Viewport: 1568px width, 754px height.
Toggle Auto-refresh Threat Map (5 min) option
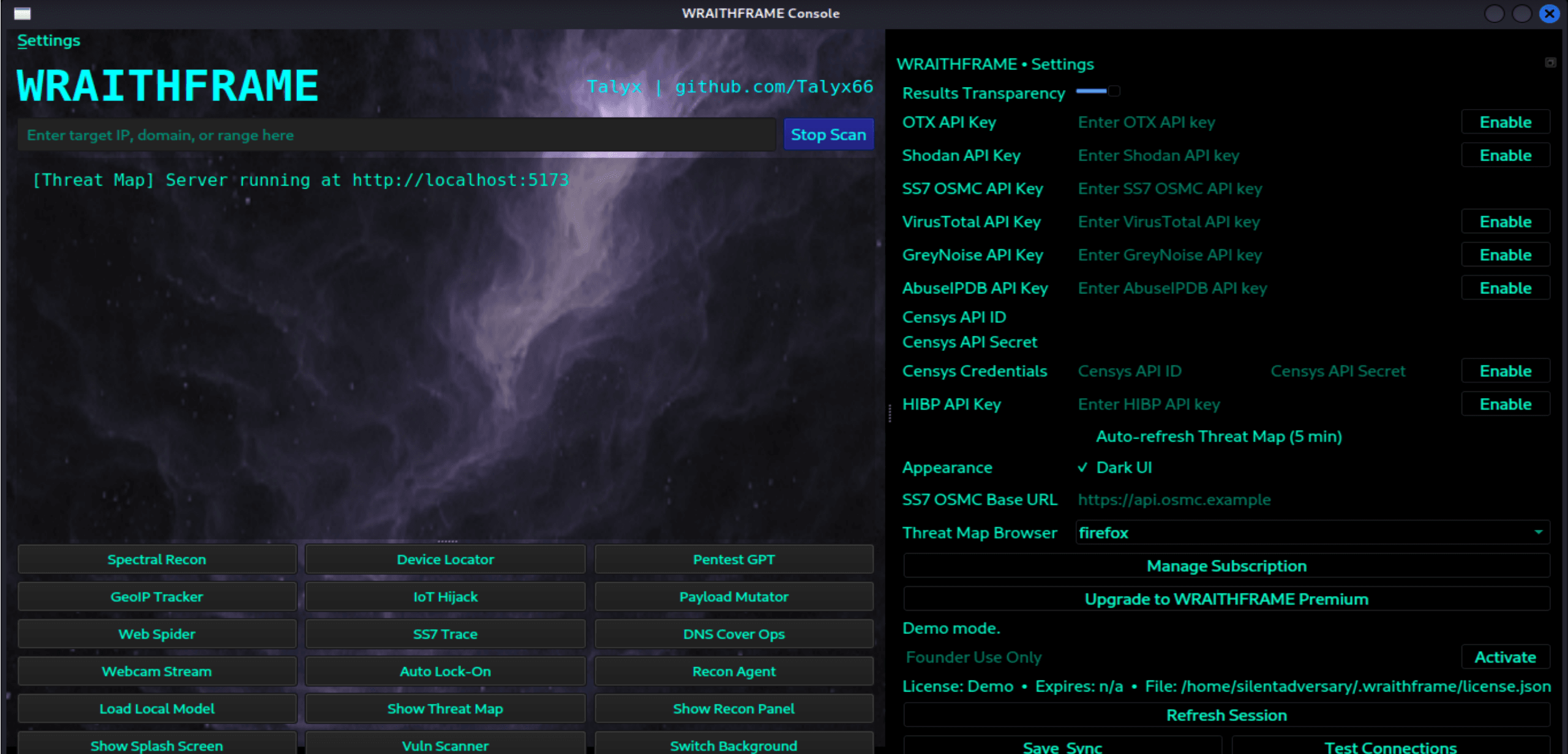pos(1218,436)
